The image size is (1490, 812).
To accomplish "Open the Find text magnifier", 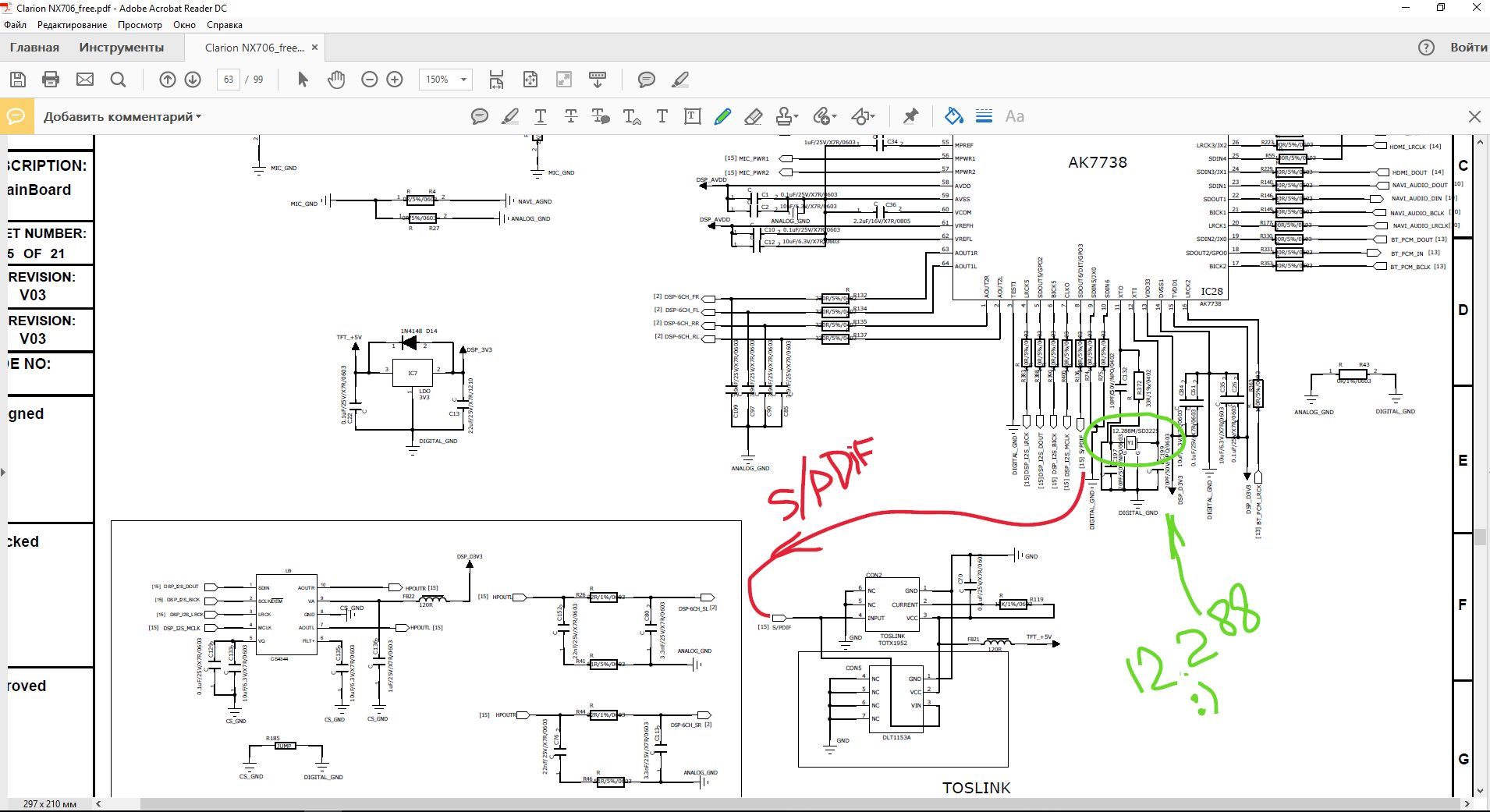I will (118, 80).
